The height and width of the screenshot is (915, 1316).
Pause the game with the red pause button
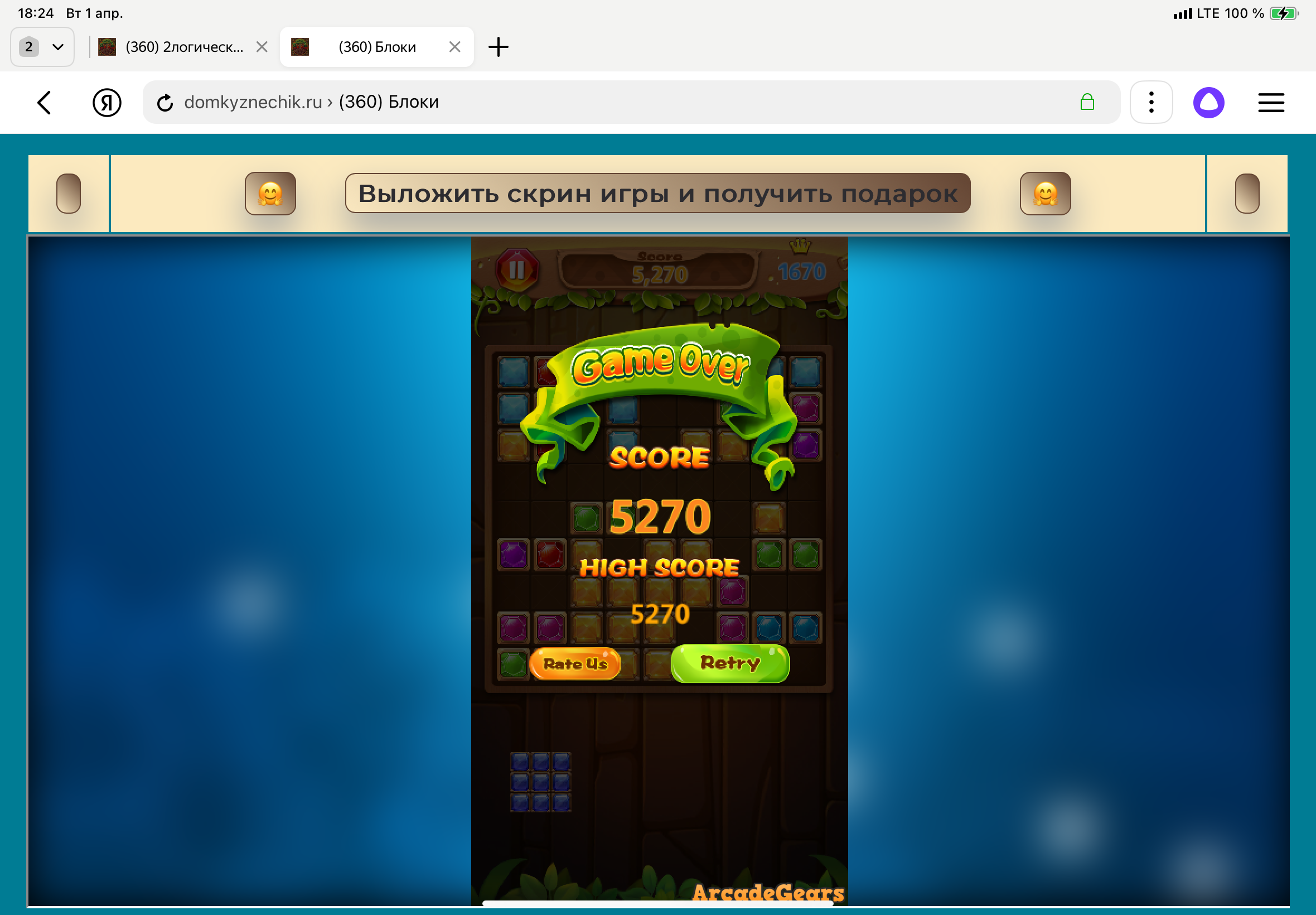[517, 270]
